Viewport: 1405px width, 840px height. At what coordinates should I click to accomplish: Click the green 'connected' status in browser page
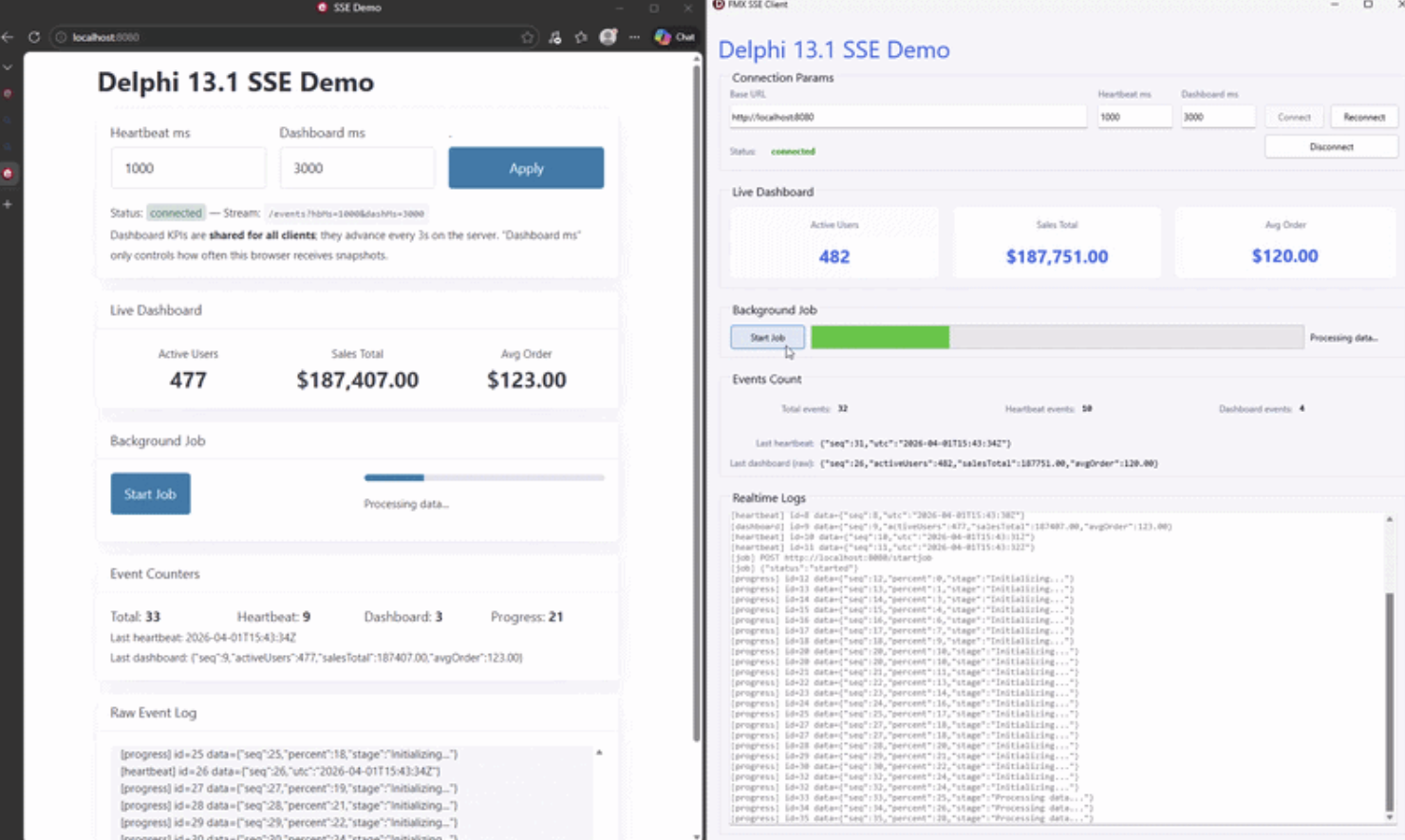pos(176,213)
